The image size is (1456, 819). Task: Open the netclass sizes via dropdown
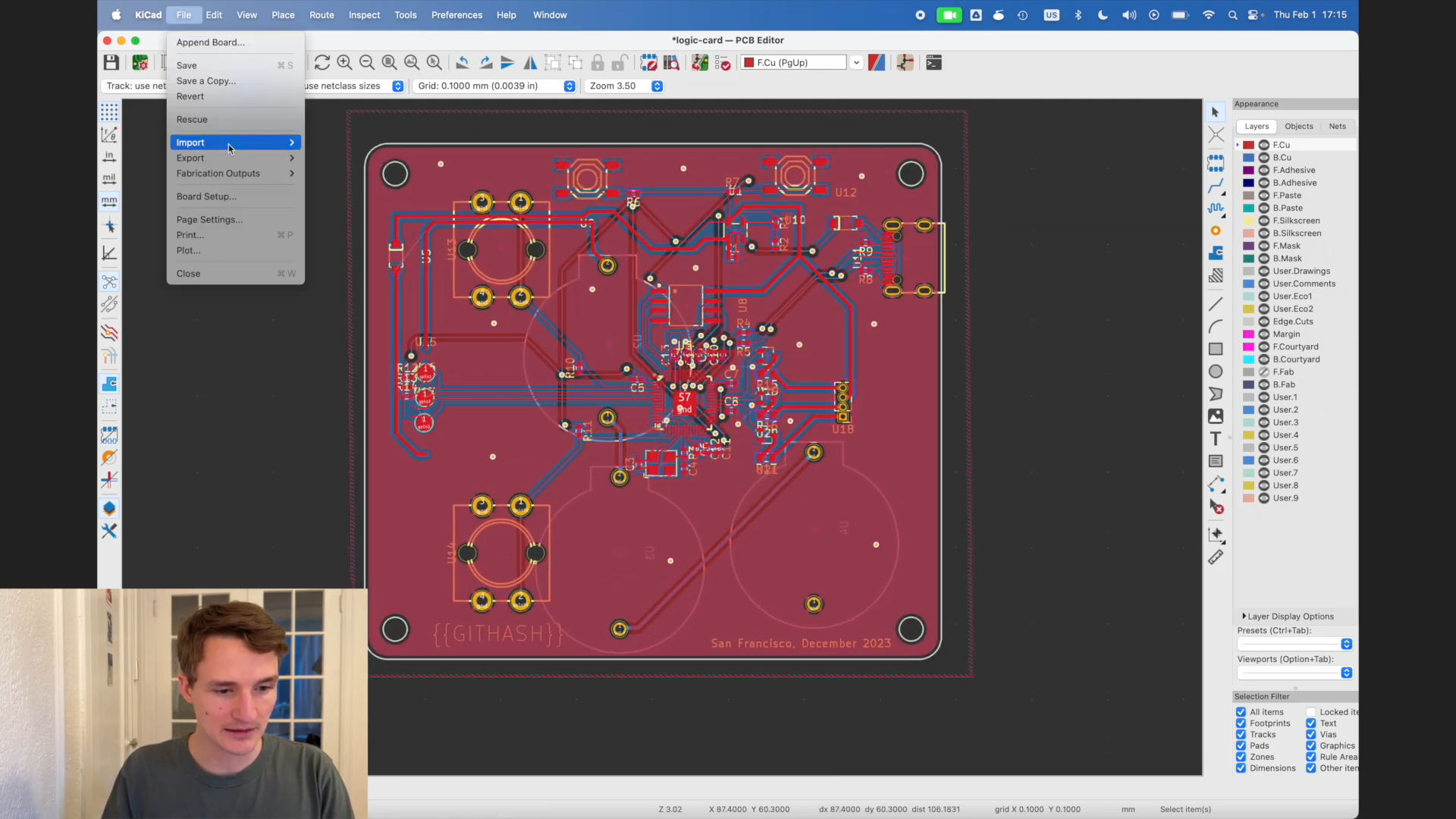(x=397, y=86)
